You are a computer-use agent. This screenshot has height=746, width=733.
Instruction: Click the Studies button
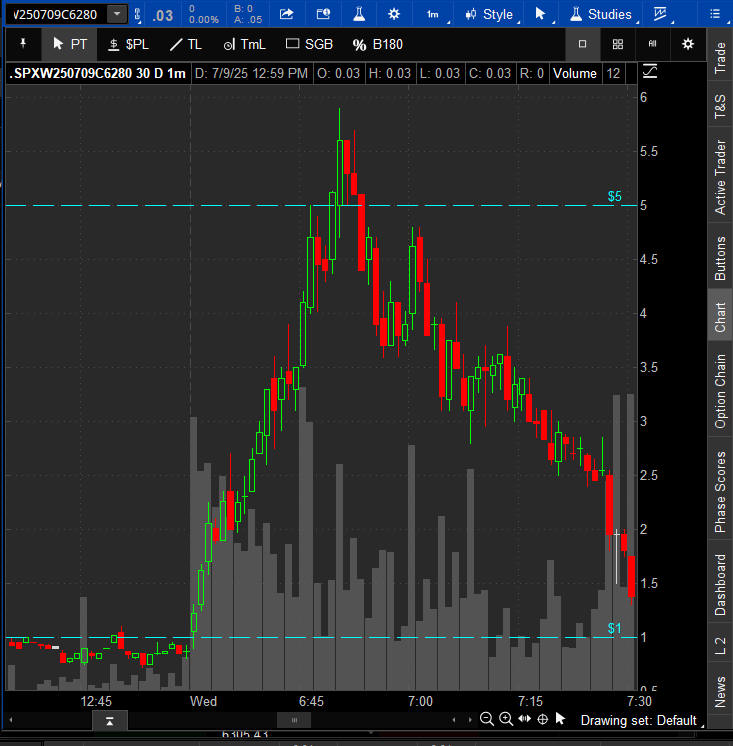[601, 14]
